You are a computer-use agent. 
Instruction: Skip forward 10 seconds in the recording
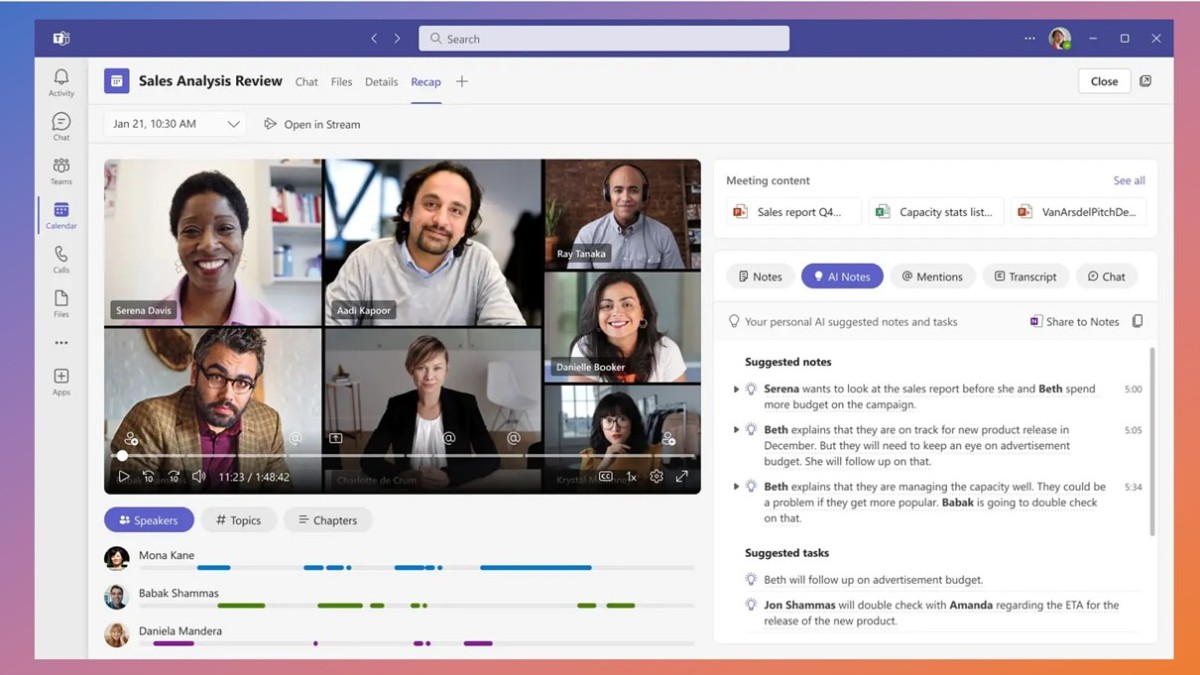[173, 477]
